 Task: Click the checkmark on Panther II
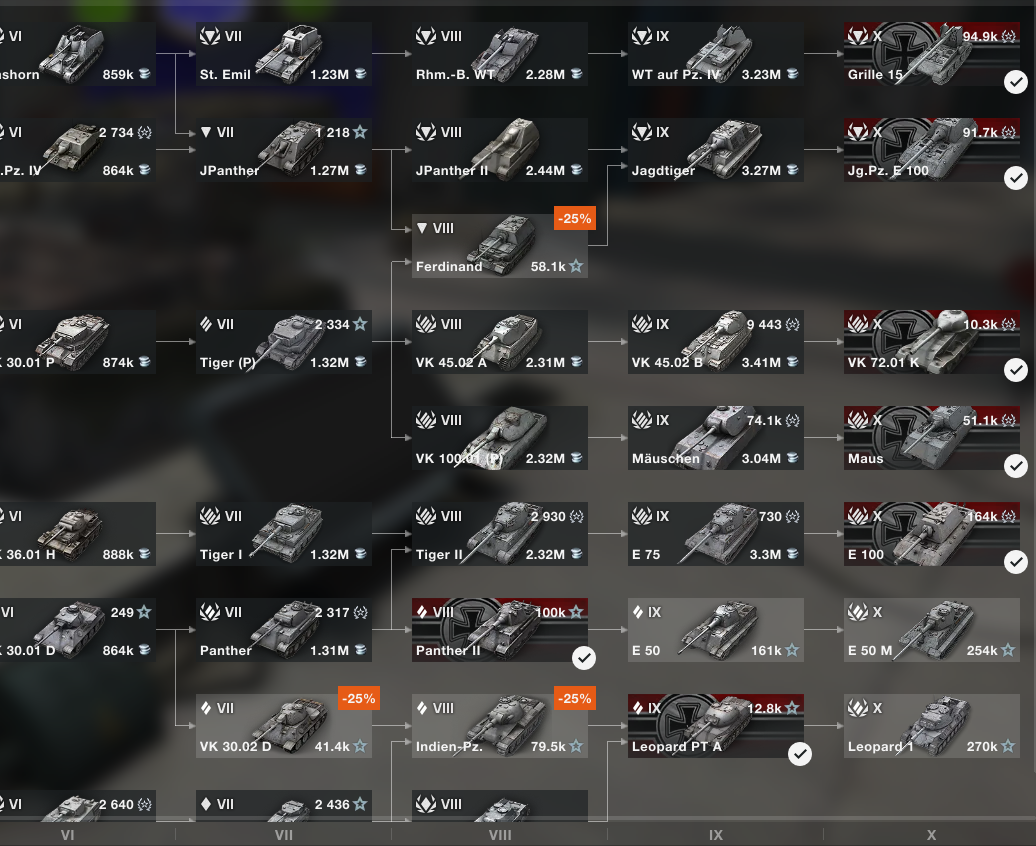coord(583,658)
